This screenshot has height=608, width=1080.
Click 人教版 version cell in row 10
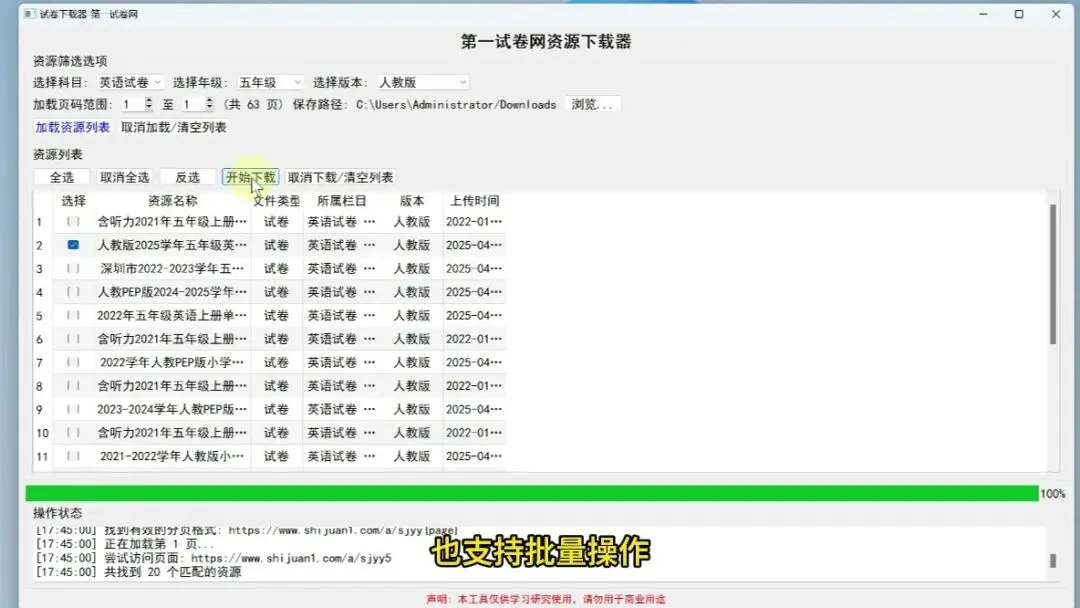pos(412,432)
